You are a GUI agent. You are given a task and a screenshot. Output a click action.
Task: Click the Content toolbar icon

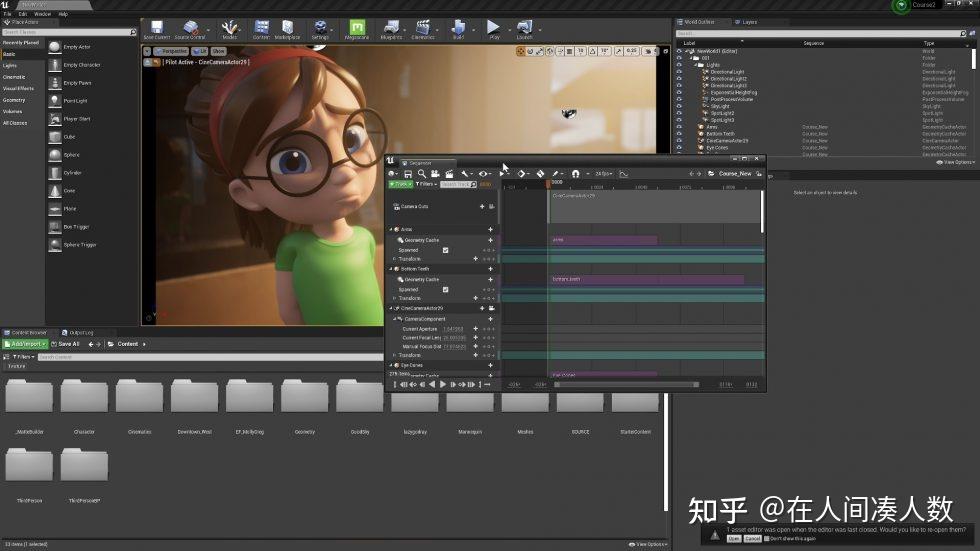pyautogui.click(x=261, y=29)
